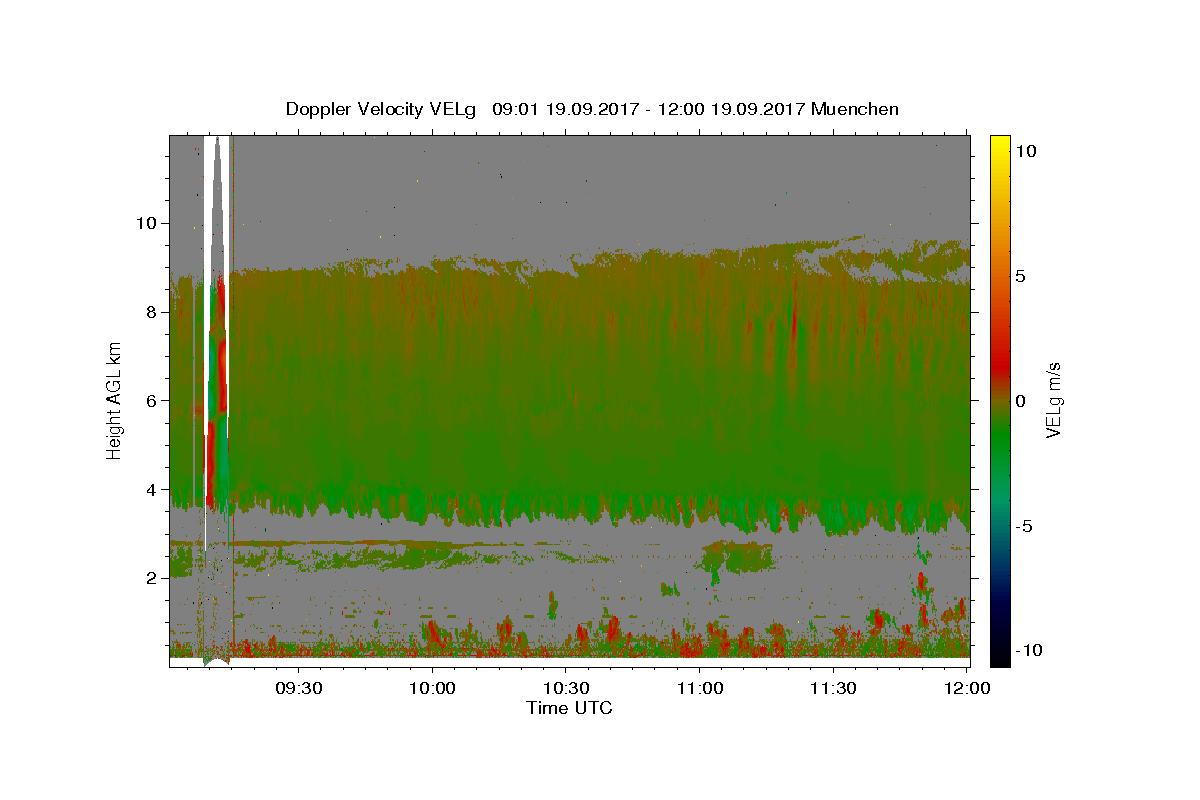This screenshot has height=800, width=1200.
Task: Click the colorbar tick label -5
Action: 1028,526
